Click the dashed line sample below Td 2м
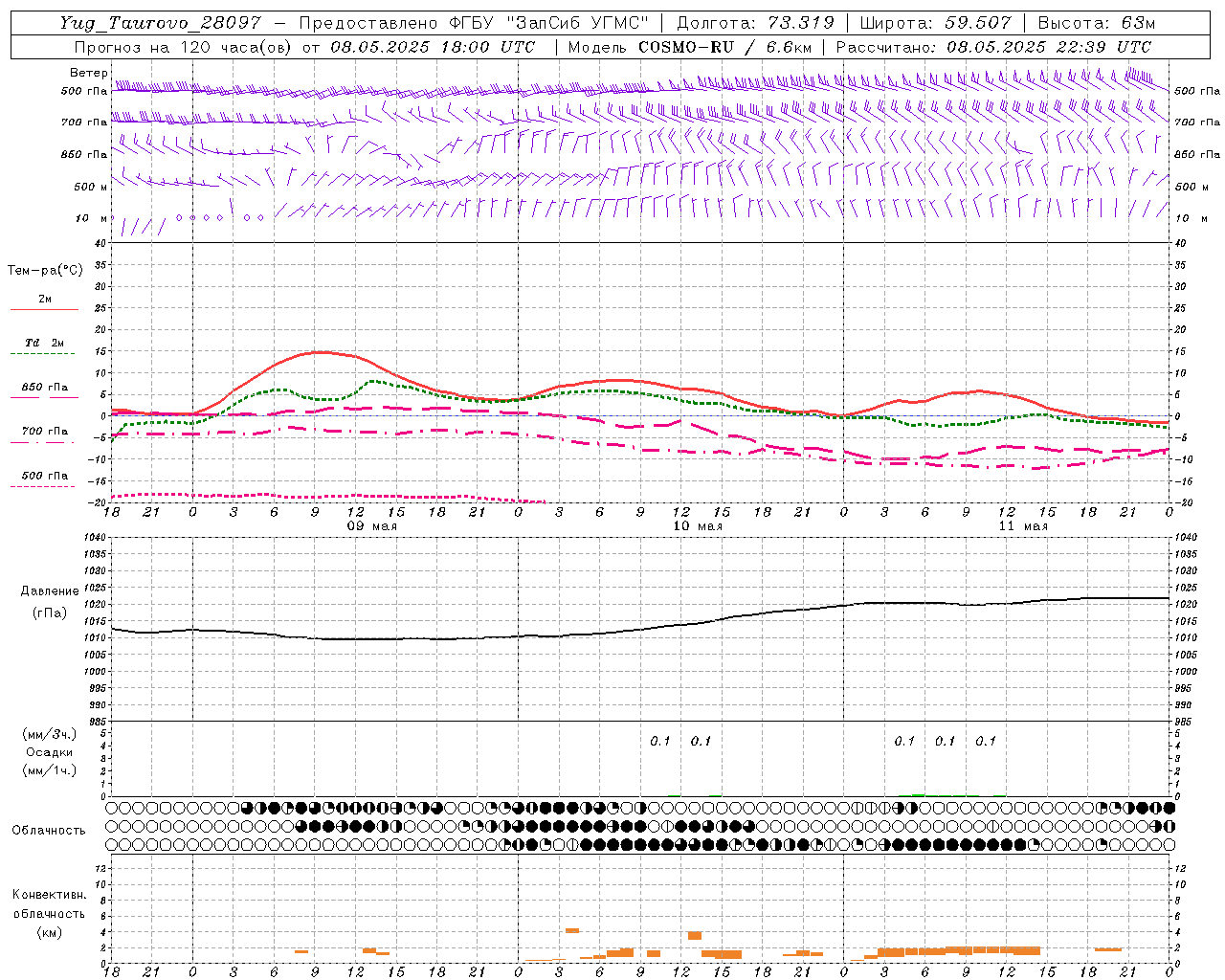1225x980 pixels. click(44, 353)
